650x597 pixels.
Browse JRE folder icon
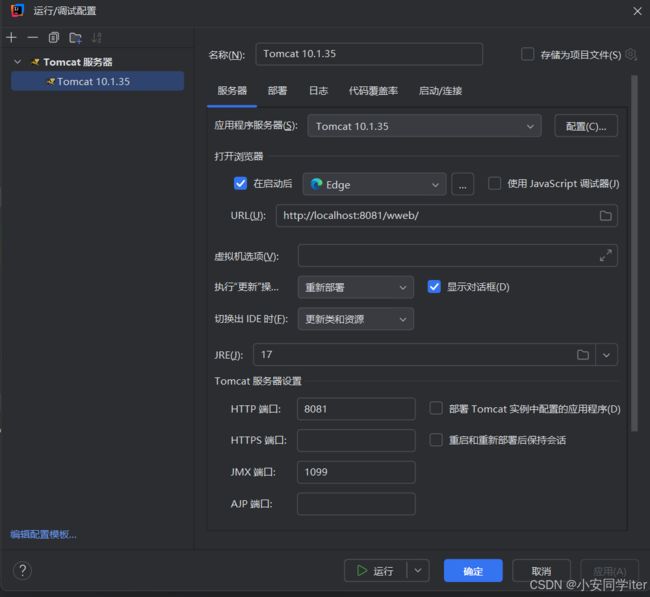coord(583,354)
